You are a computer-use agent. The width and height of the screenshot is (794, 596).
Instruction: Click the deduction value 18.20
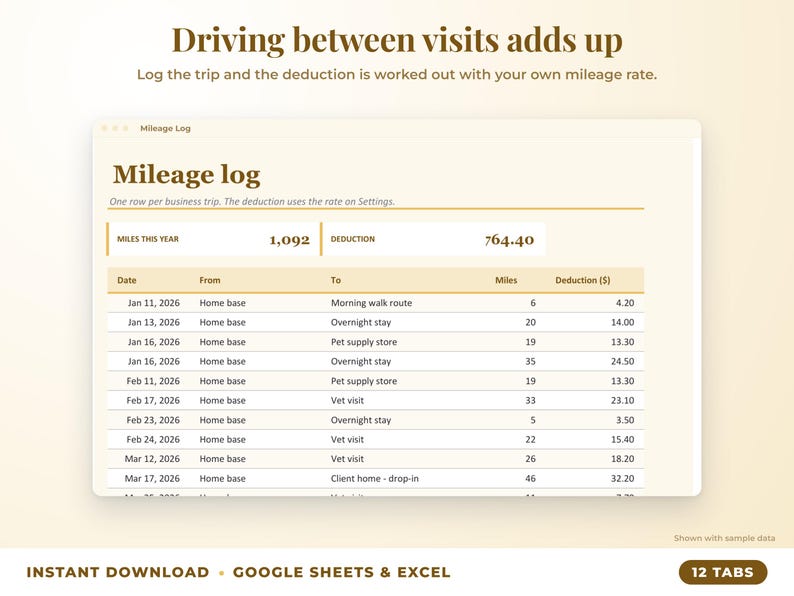(622, 459)
